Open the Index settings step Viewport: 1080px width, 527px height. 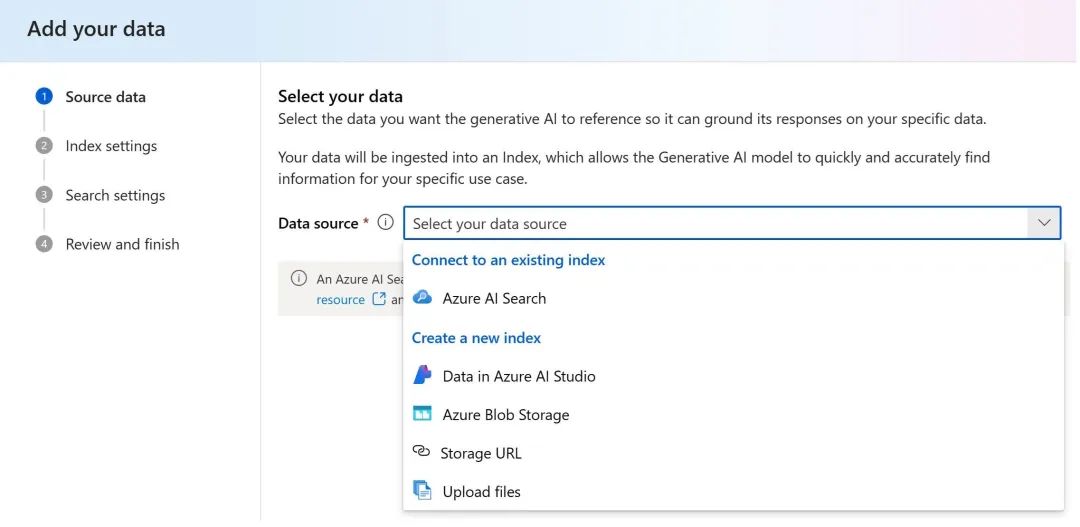click(111, 146)
